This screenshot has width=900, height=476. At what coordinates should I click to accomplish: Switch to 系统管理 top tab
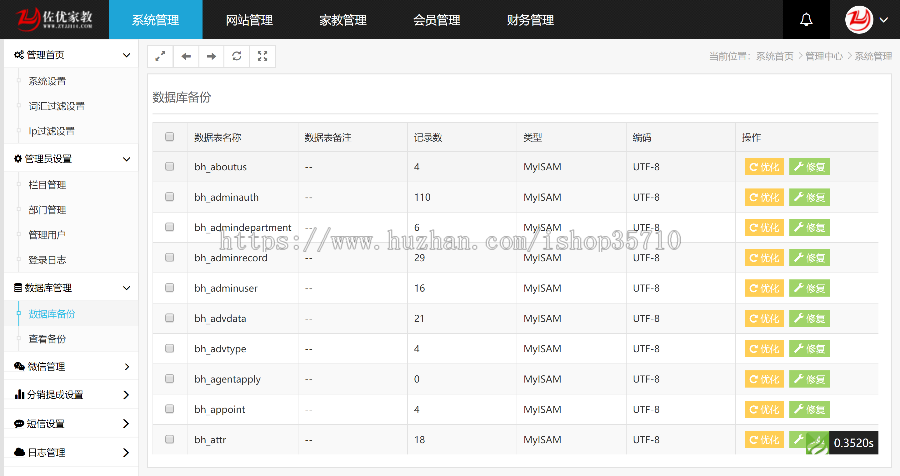coord(156,20)
